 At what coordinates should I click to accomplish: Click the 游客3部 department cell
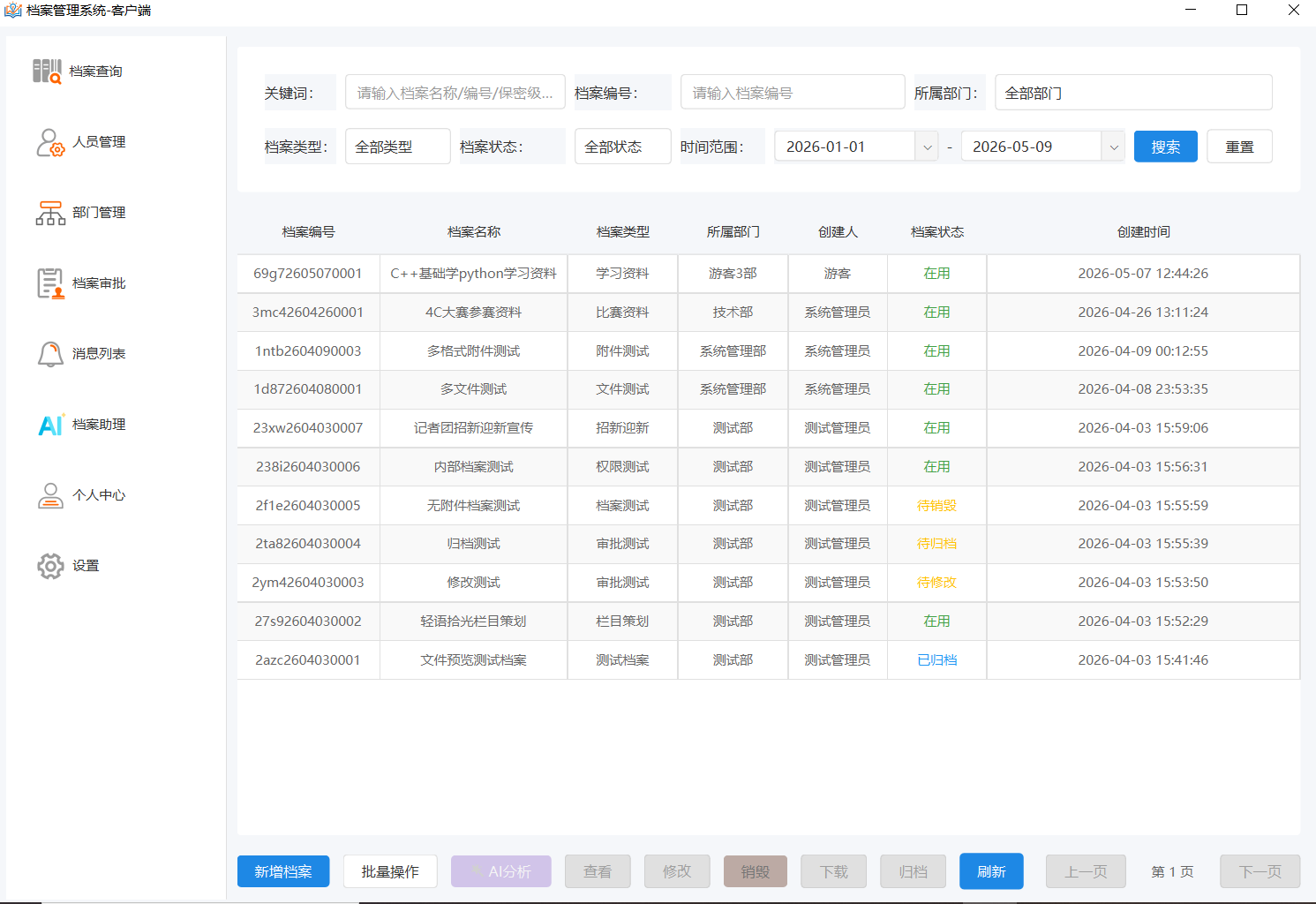point(733,274)
